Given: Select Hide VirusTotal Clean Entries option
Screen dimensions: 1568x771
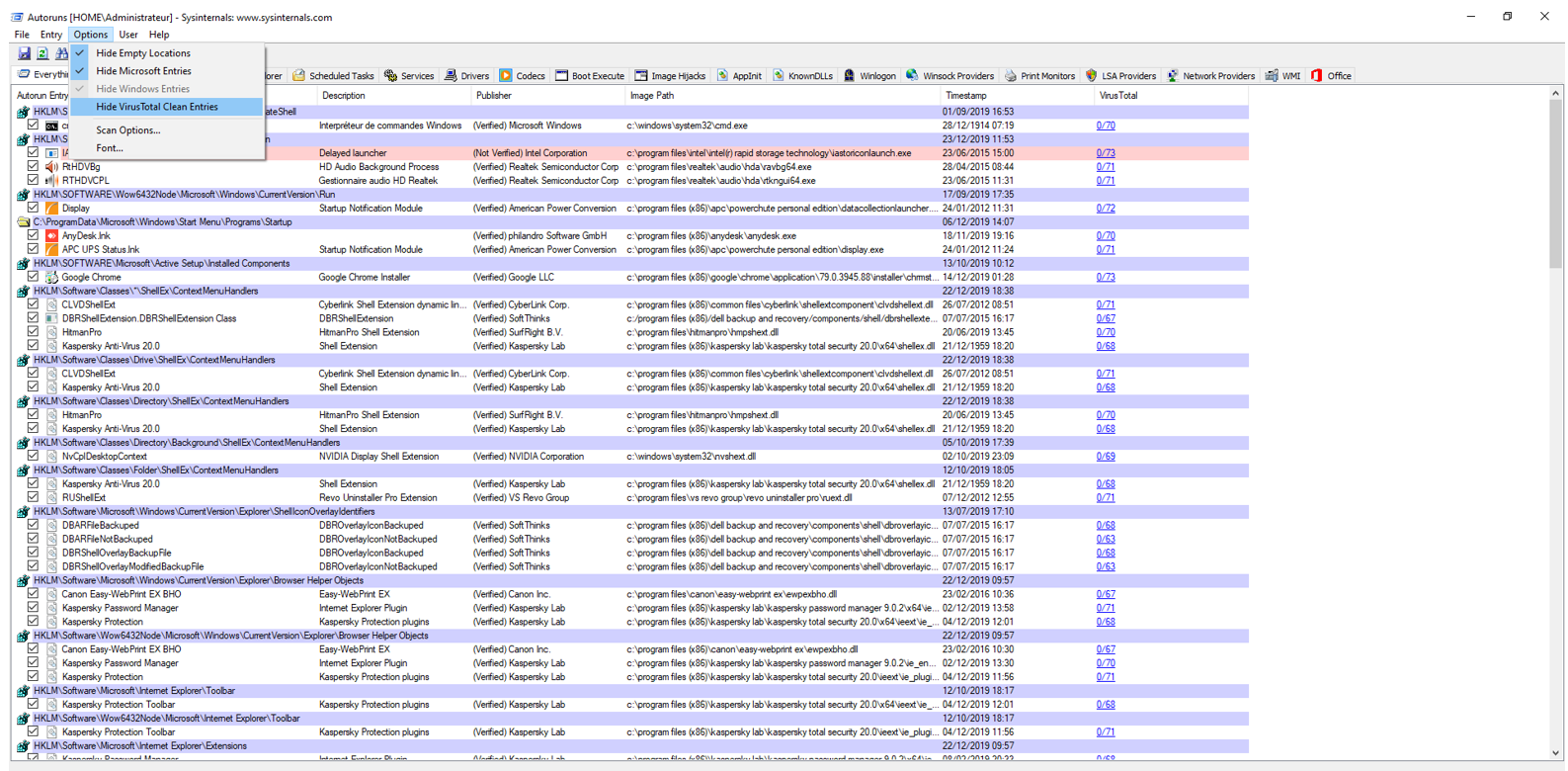Looking at the screenshot, I should click(x=156, y=107).
